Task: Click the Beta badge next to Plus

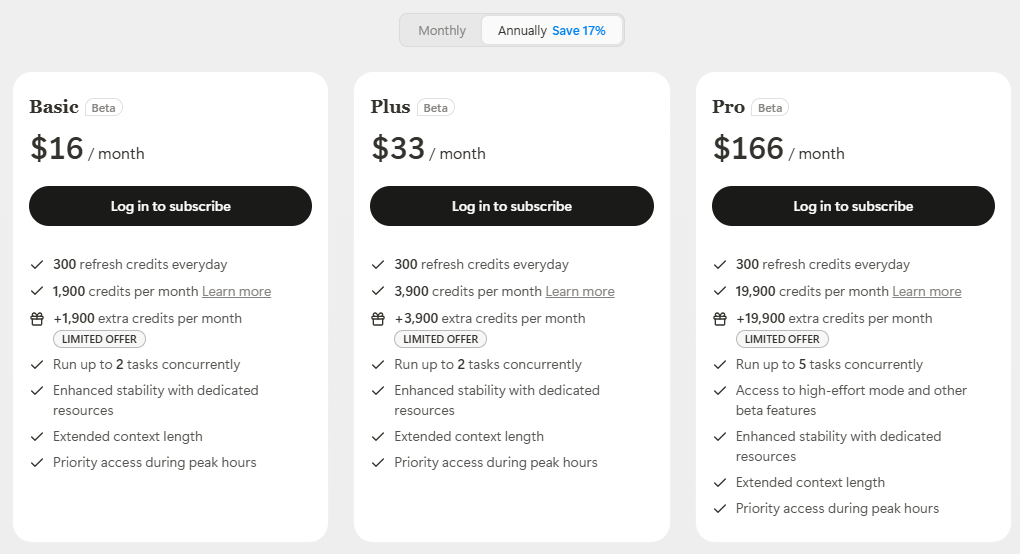Action: tap(435, 108)
